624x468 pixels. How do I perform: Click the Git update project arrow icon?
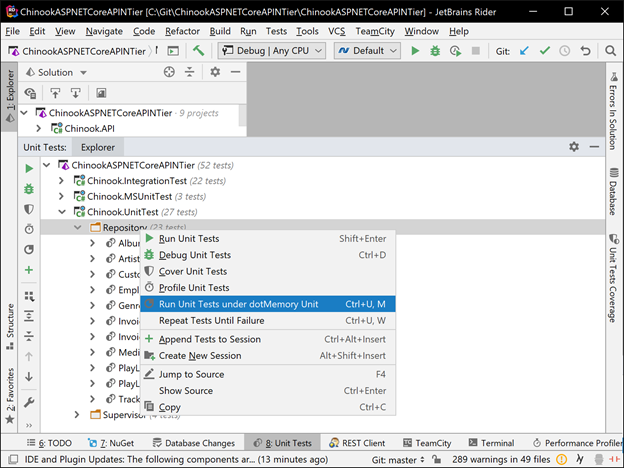(x=525, y=50)
